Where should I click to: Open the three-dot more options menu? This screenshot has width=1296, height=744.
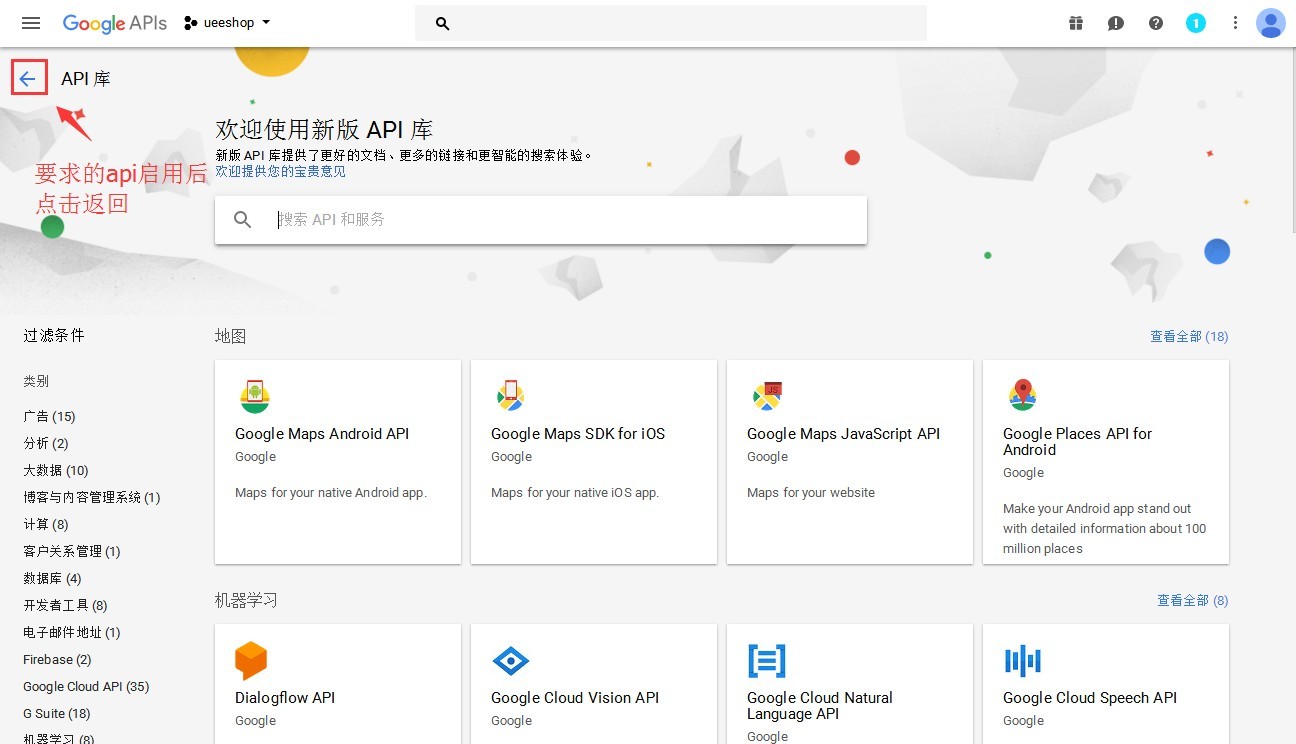[1235, 23]
